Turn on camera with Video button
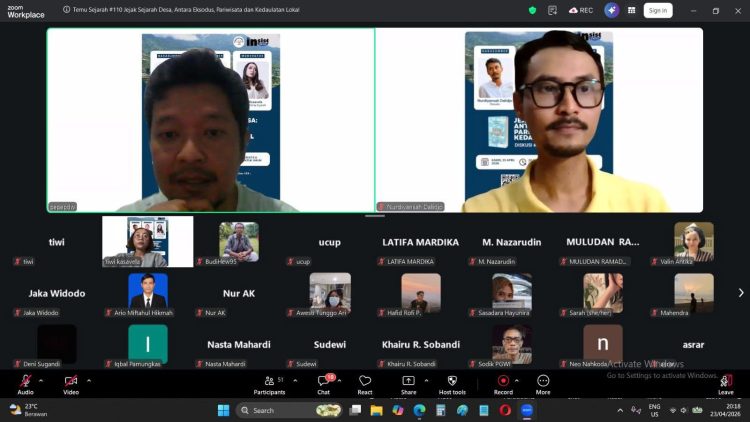This screenshot has height=422, width=750. [x=71, y=381]
